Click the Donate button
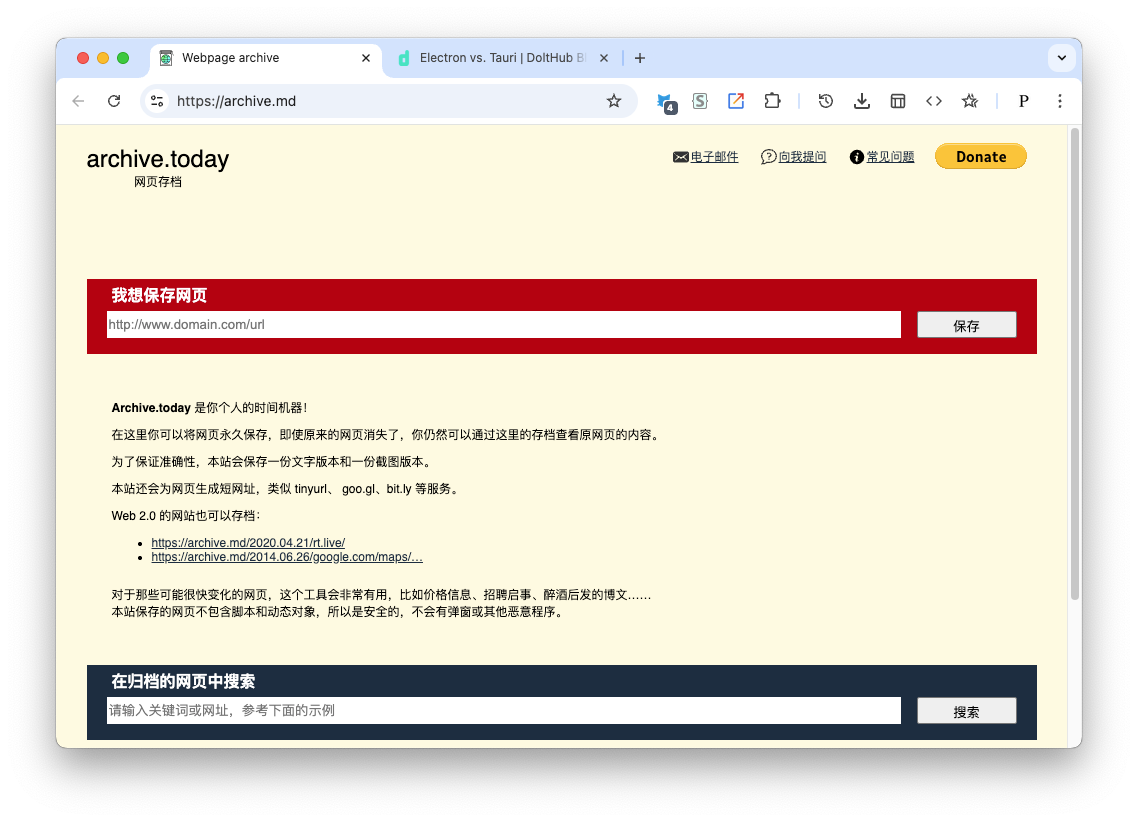The image size is (1138, 822). pos(980,156)
